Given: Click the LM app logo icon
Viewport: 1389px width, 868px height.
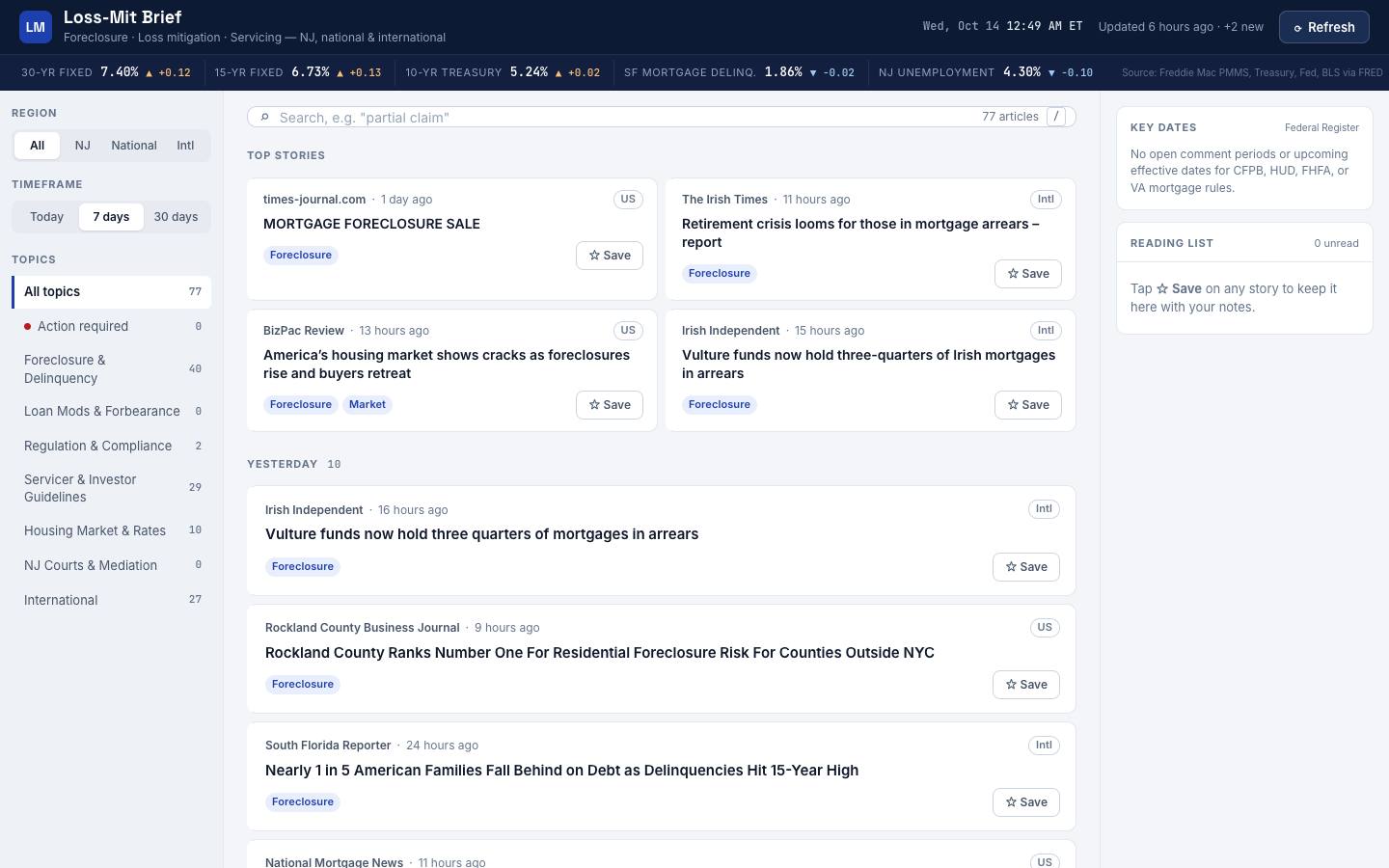Looking at the screenshot, I should [36, 27].
